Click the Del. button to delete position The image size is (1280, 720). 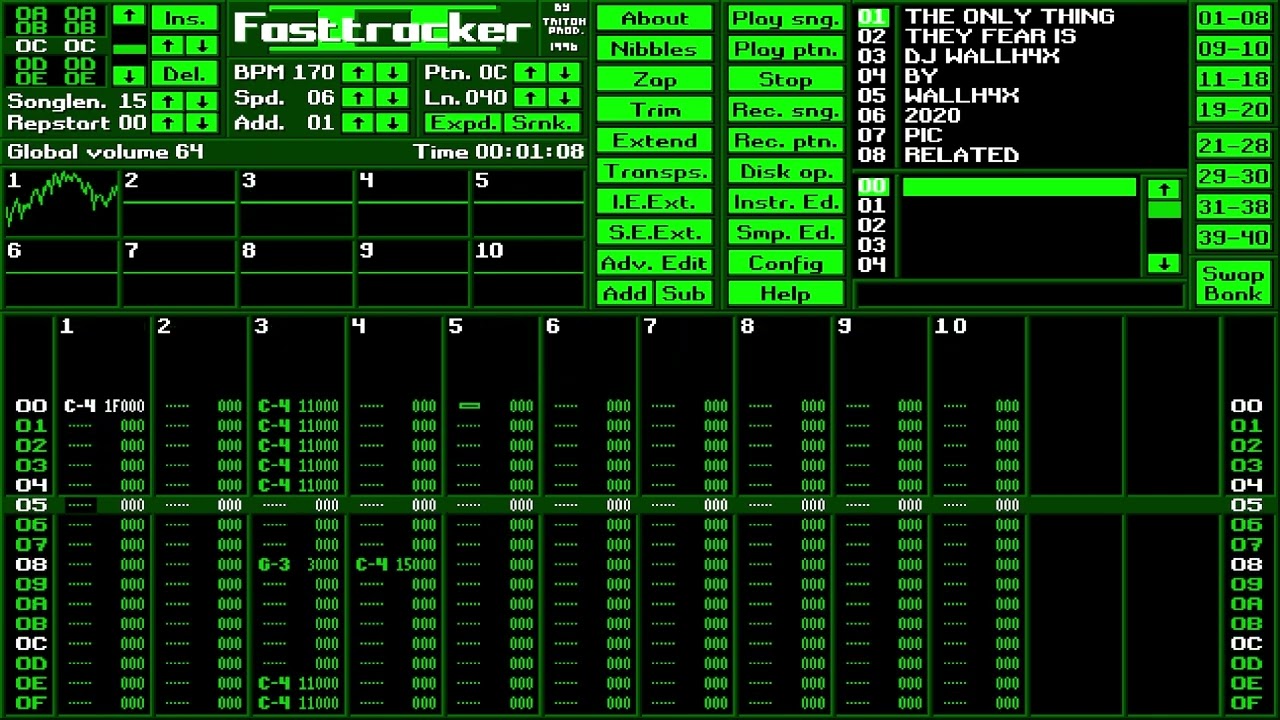click(185, 74)
